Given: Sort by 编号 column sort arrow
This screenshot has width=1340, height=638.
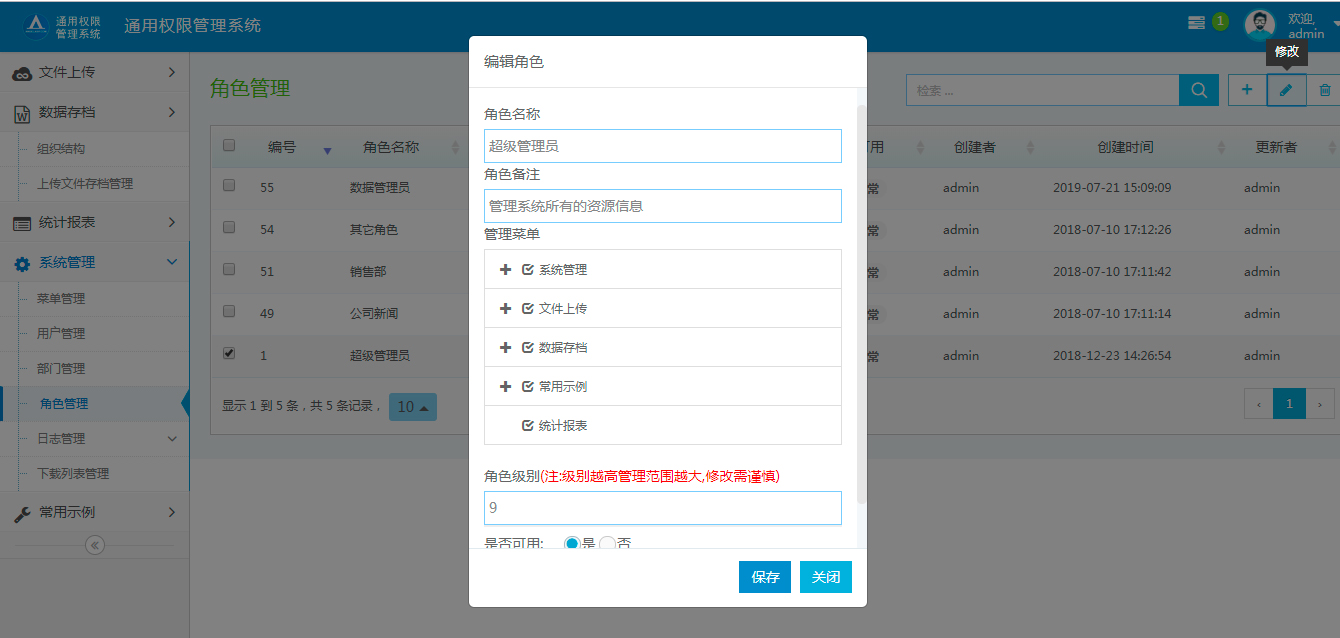Looking at the screenshot, I should tap(328, 151).
